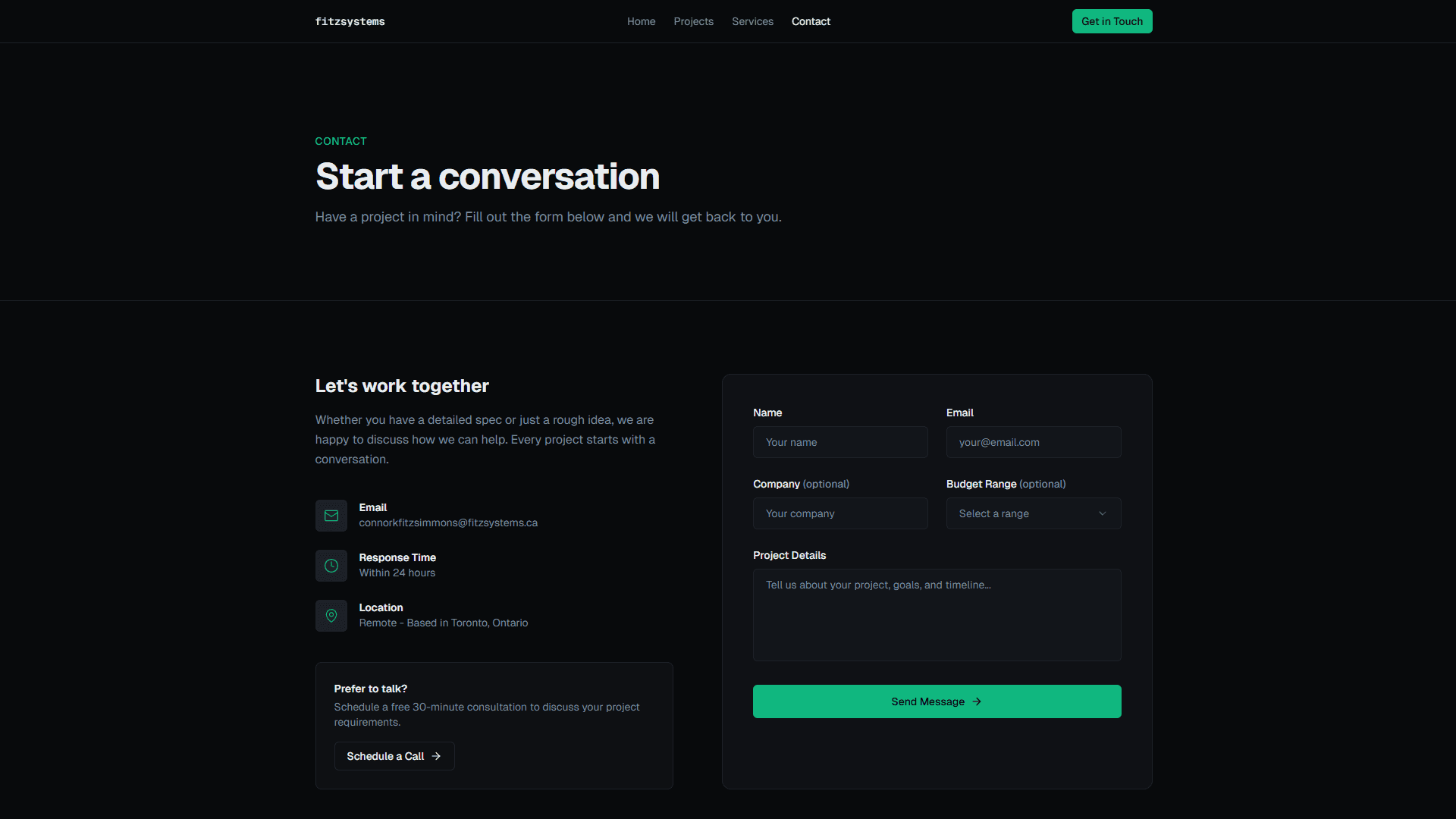Open the Select a range dropdown
The height and width of the screenshot is (819, 1456).
point(1016,513)
